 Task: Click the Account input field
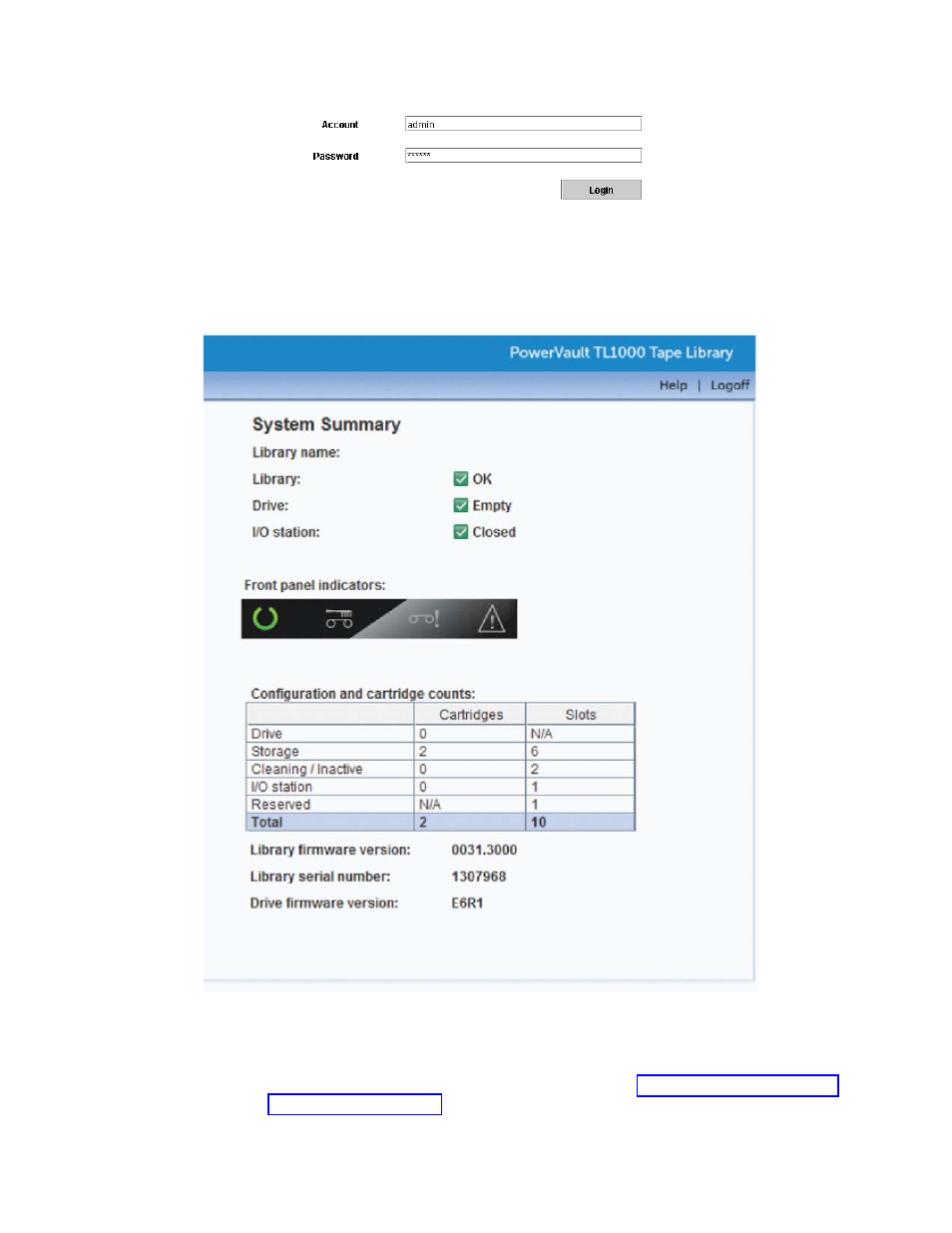(x=523, y=124)
